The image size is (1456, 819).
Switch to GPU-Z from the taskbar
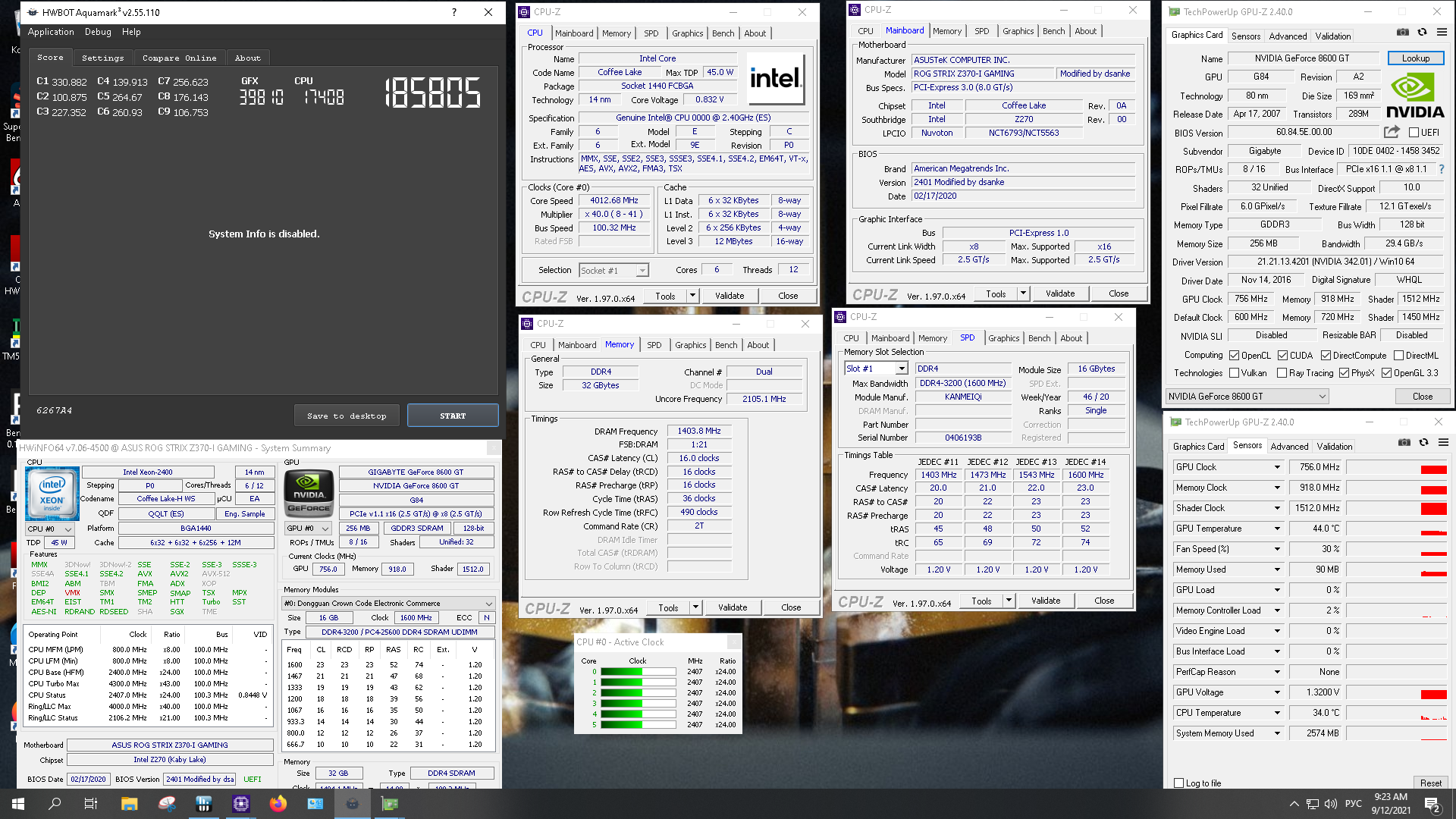(x=390, y=804)
